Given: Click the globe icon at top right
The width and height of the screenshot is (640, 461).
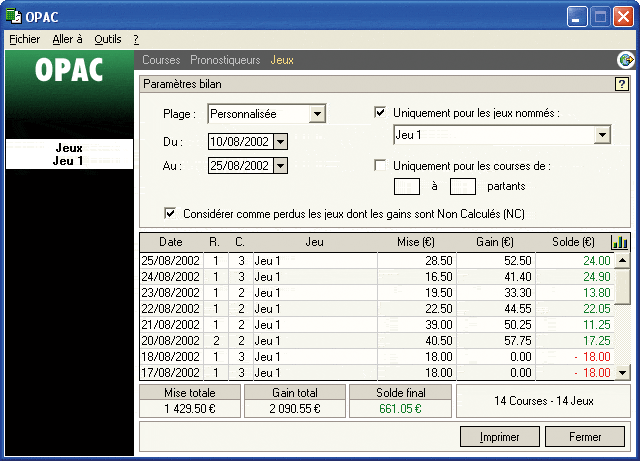Looking at the screenshot, I should [626, 61].
